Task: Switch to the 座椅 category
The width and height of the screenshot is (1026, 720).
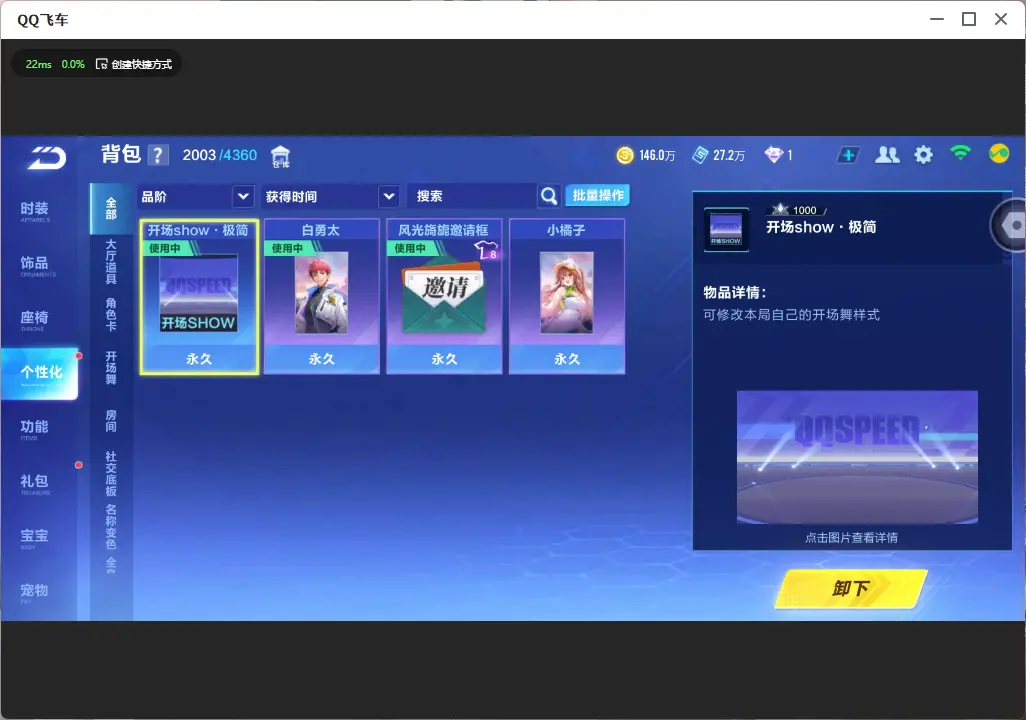Action: point(35,319)
